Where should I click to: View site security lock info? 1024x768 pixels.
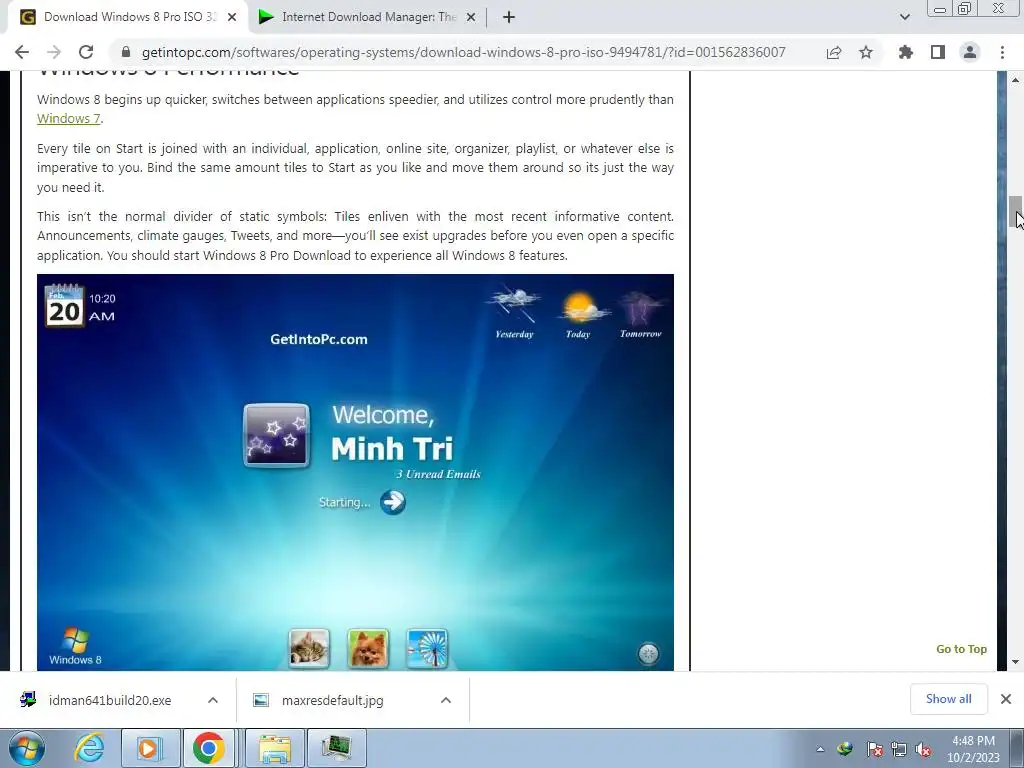[x=126, y=52]
